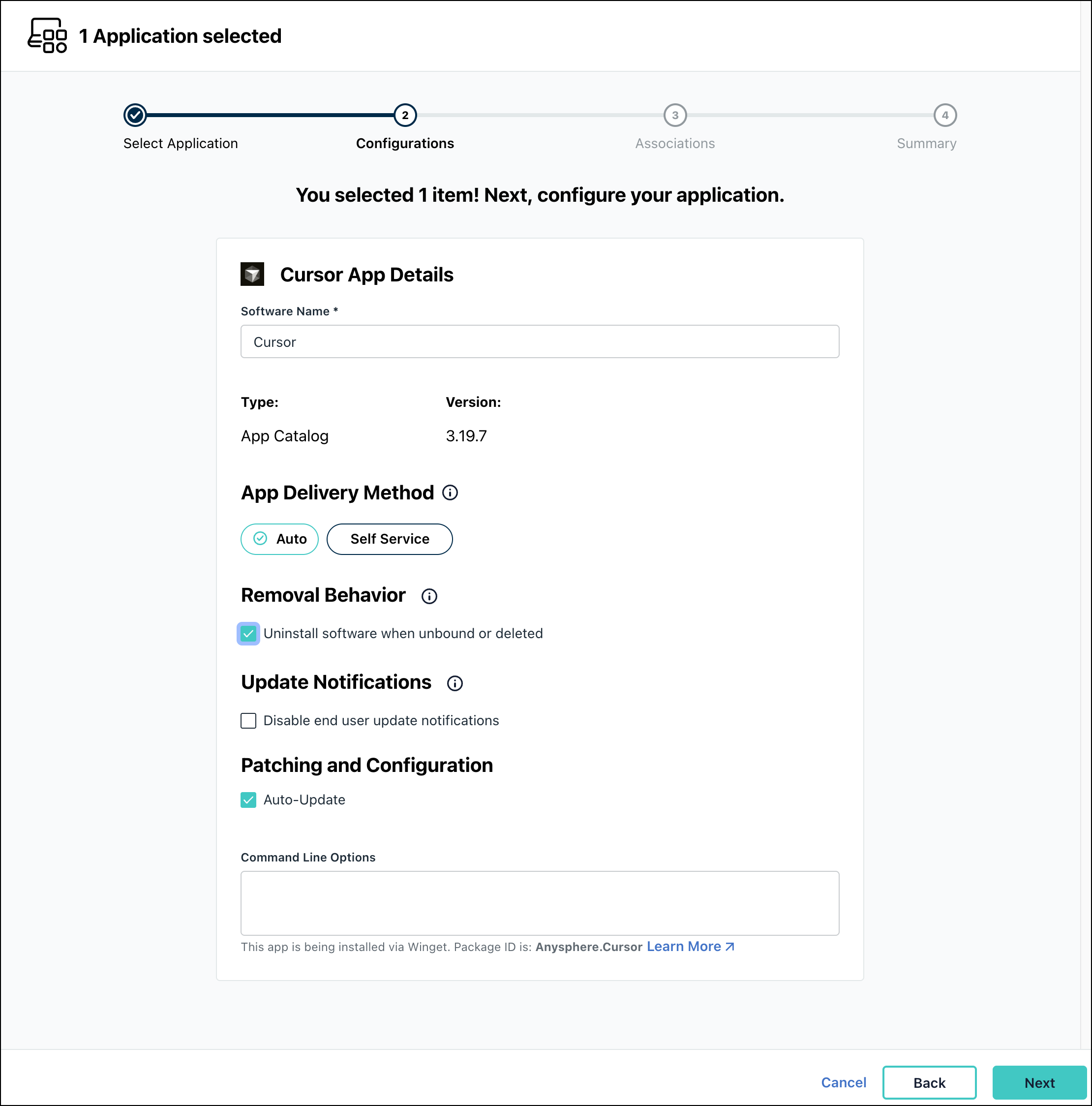Click the Cursor app cube icon
Viewport: 1092px width, 1106px height.
click(x=252, y=274)
